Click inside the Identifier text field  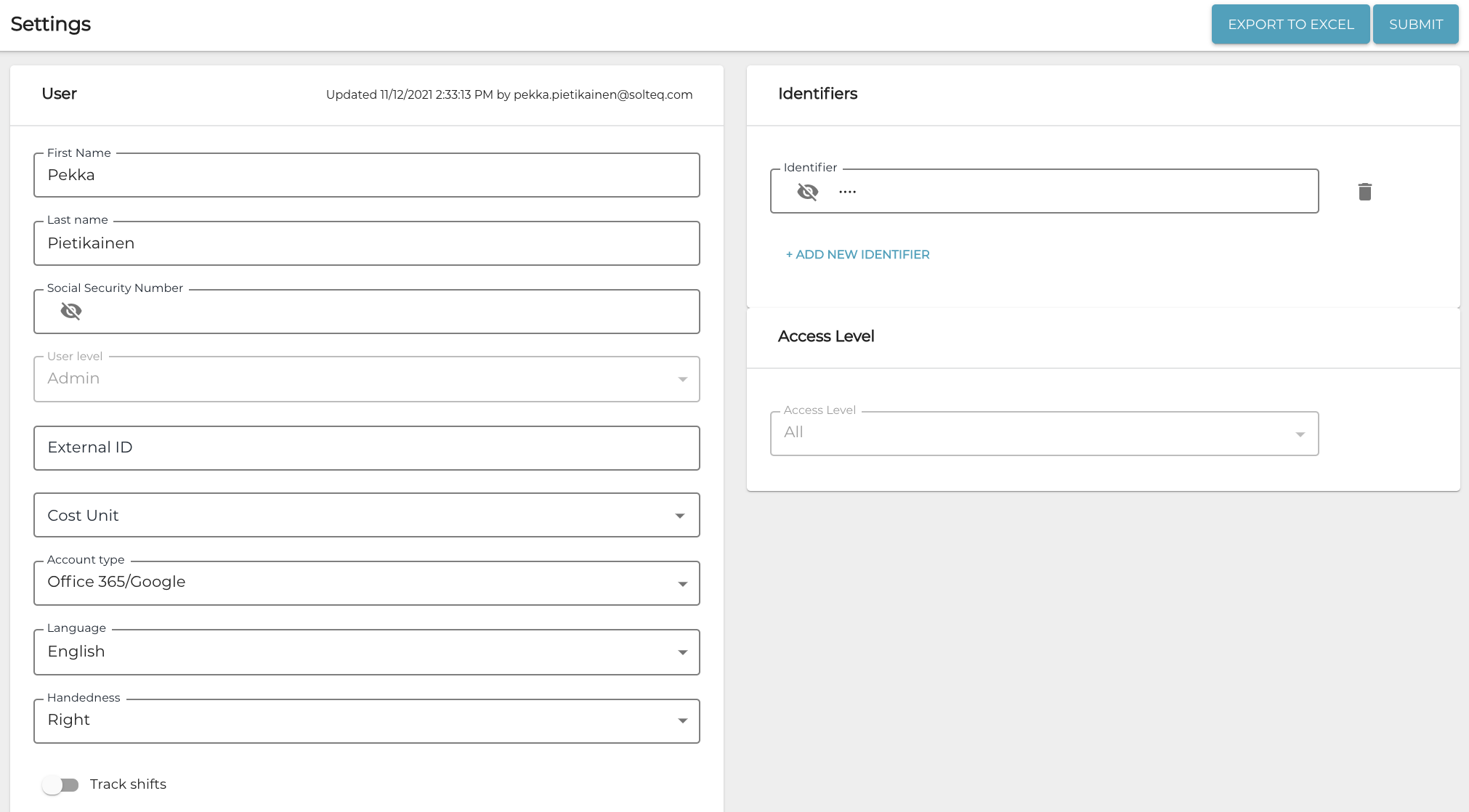tap(1075, 192)
